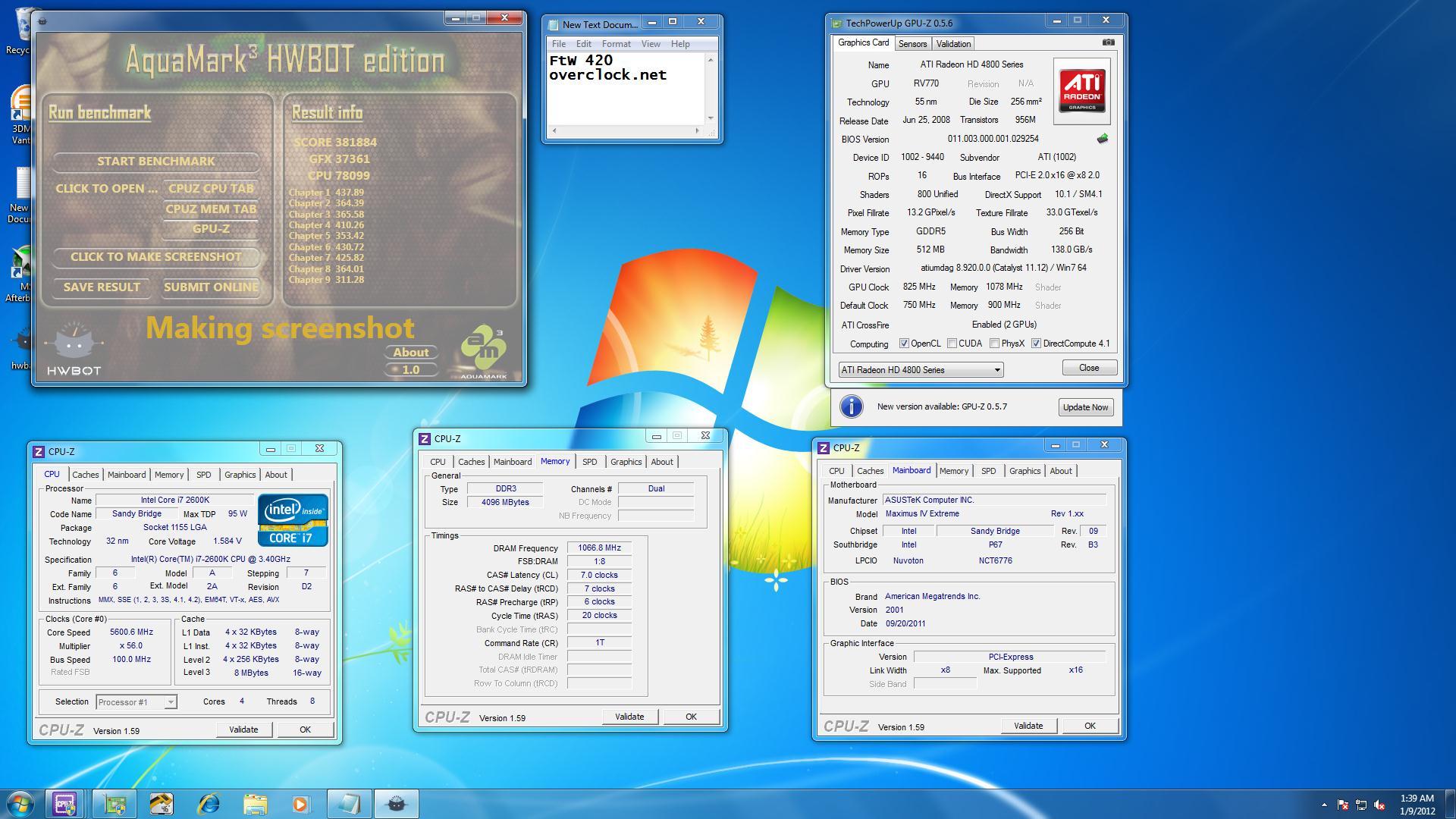Open Windows Explorer folder icon in taskbar
Screen dimensions: 1456x819
click(256, 804)
